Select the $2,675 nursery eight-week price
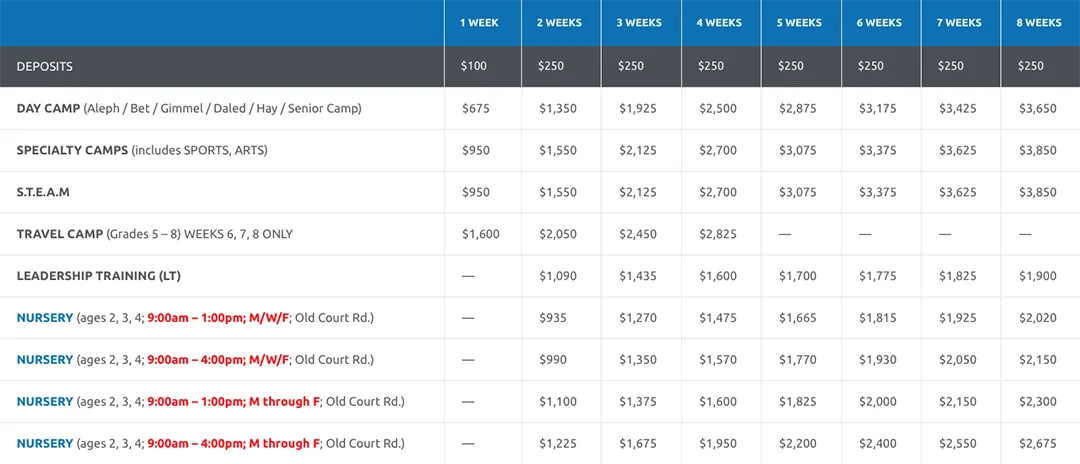This screenshot has width=1080, height=464. 1037,443
